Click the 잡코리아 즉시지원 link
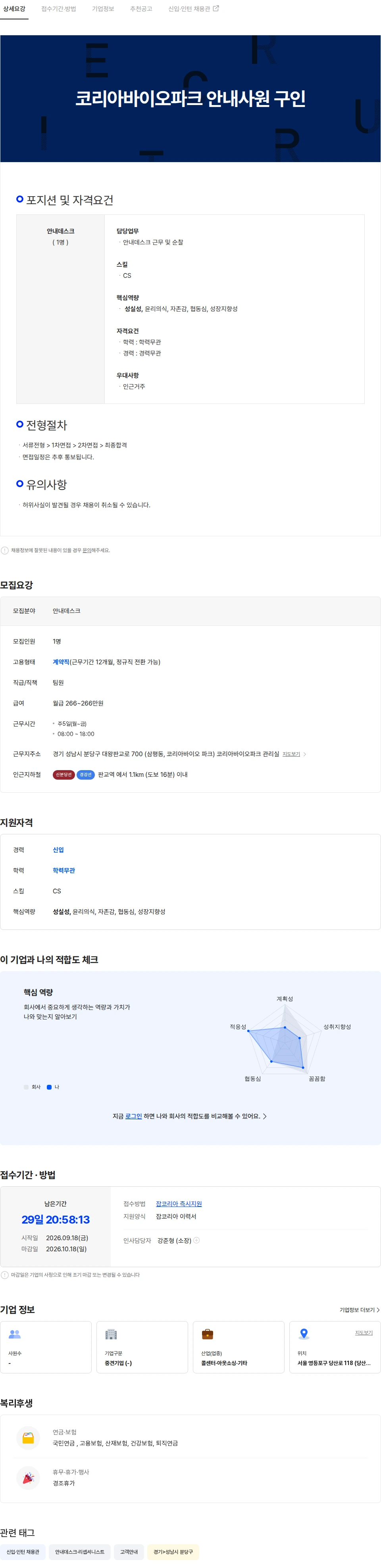The image size is (381, 1568). coord(179,1204)
